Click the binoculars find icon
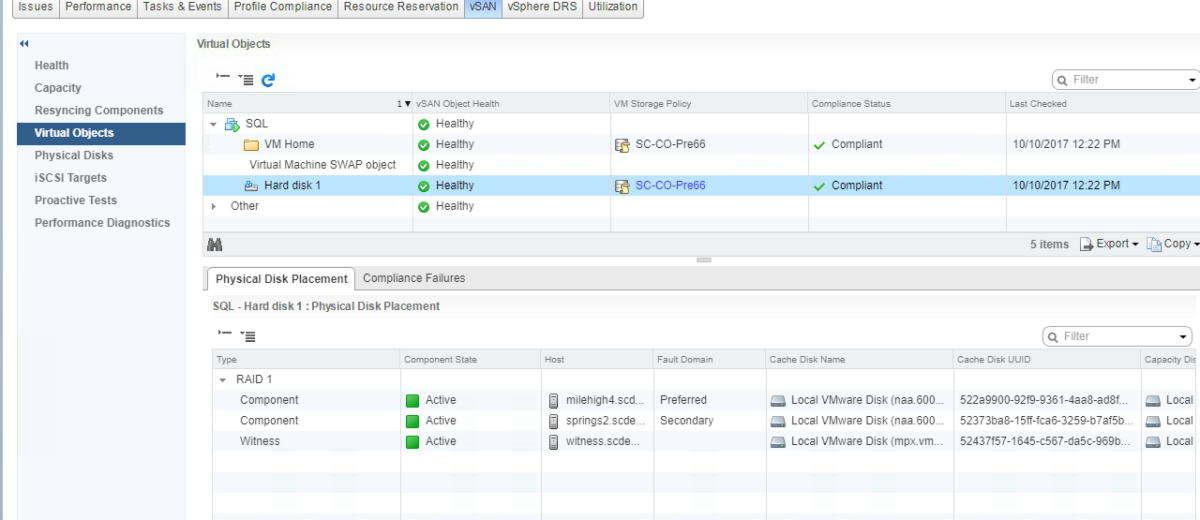Image resolution: width=1200 pixels, height=520 pixels. click(x=214, y=244)
